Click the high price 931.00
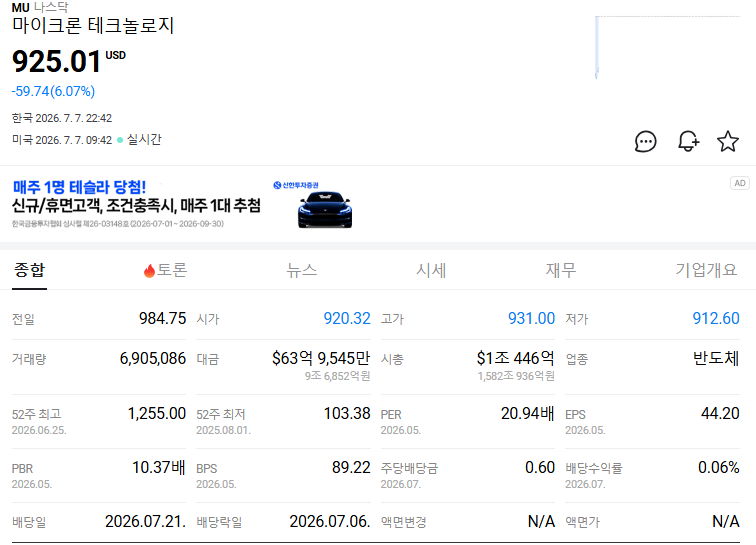Viewport: 756px width, 545px height. (531, 318)
